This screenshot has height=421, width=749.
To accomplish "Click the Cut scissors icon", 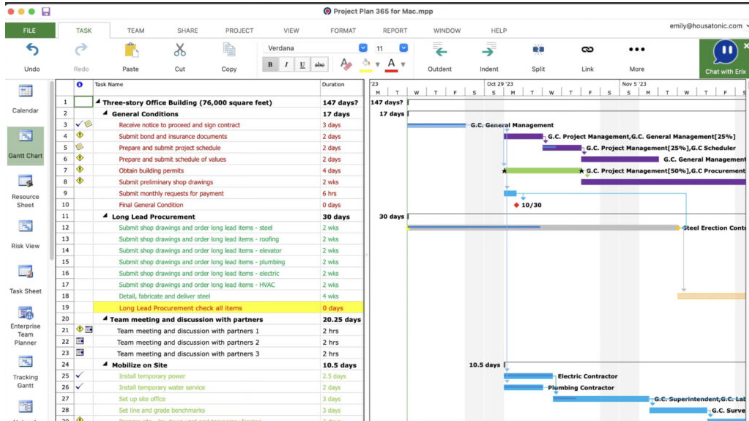I will [180, 50].
